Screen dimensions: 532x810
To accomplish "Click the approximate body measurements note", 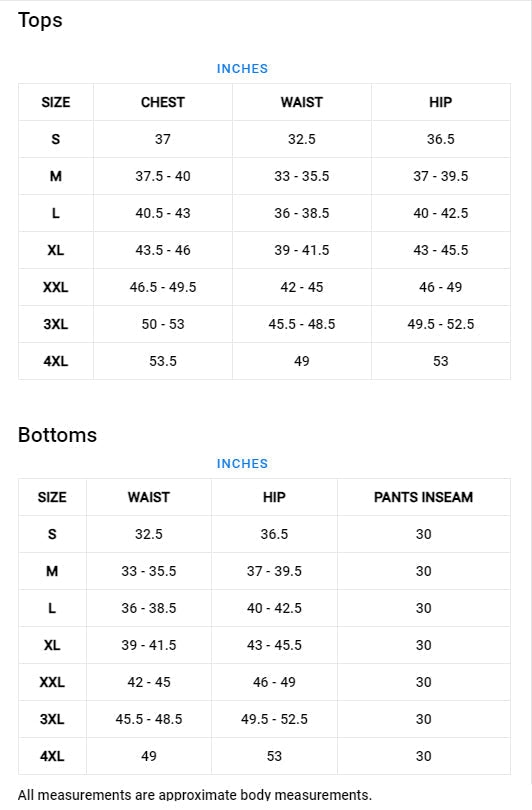I will 195,795.
